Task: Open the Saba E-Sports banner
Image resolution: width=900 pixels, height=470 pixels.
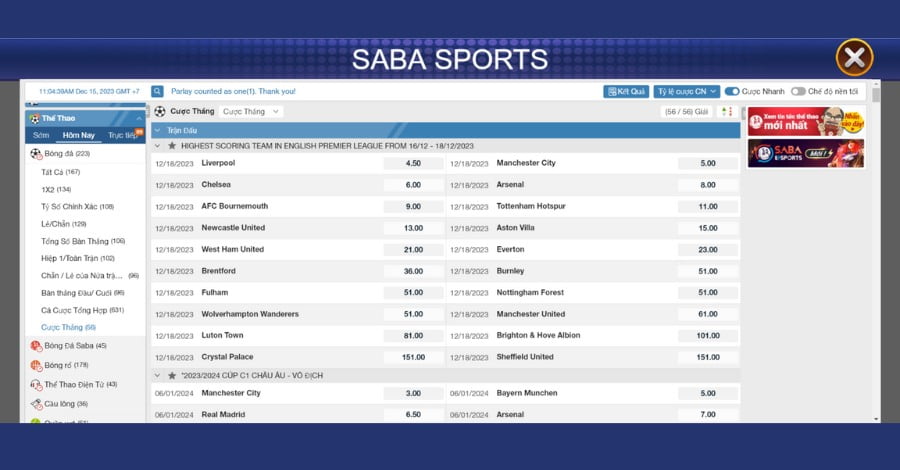Action: [x=806, y=153]
